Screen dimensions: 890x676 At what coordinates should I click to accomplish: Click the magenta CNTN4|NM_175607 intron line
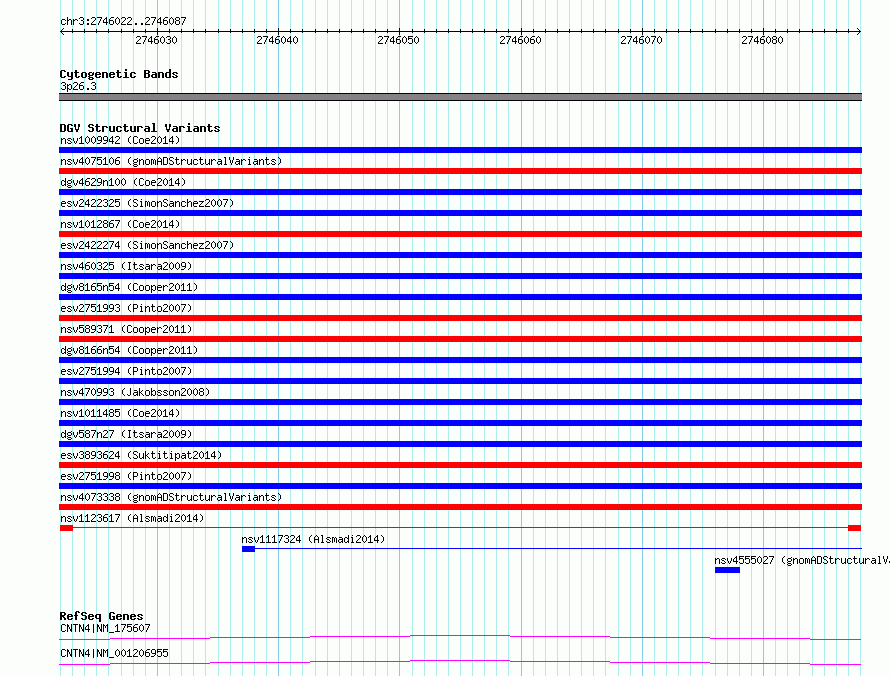460,637
